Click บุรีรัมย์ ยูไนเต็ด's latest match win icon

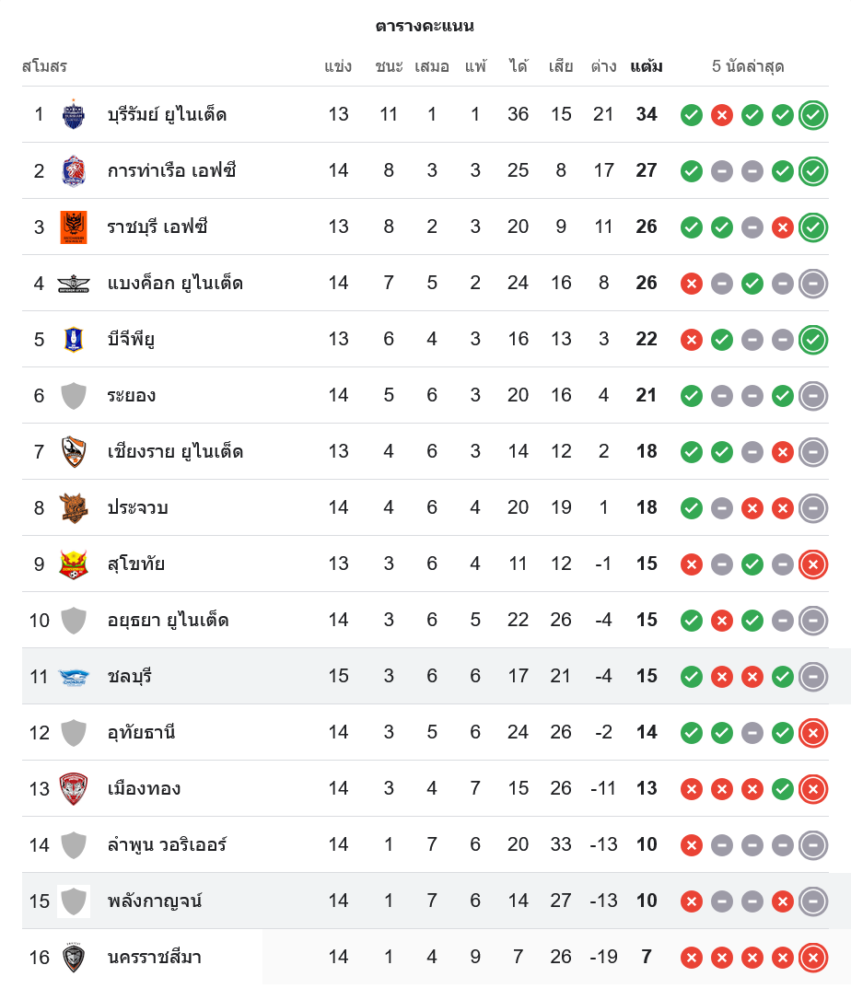pos(813,115)
